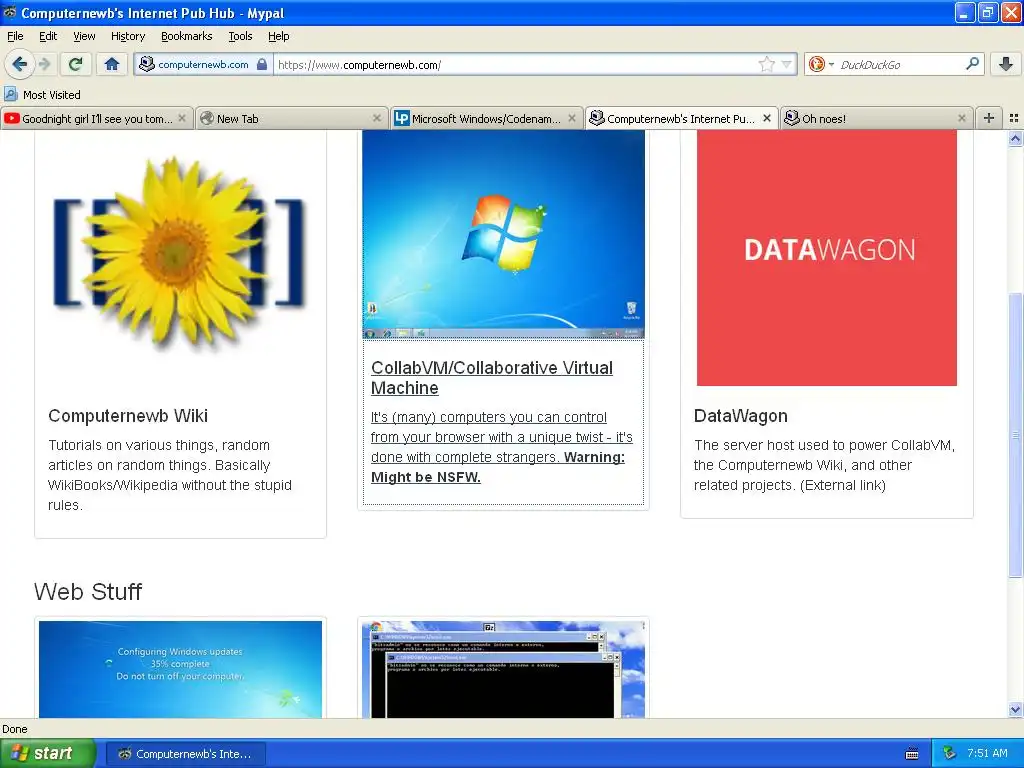
Task: Click the Computernewb Wiki heading
Action: 128,415
